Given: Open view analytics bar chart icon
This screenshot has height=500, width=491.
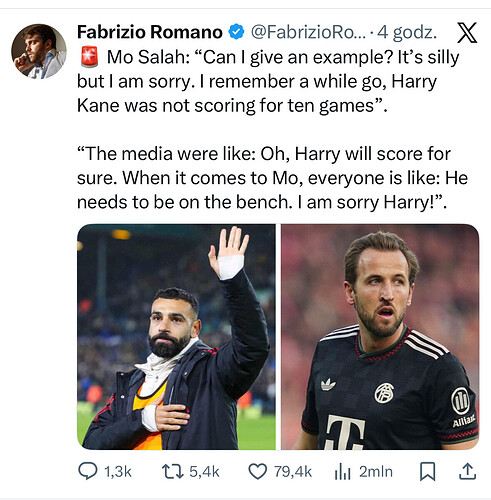Looking at the screenshot, I should point(343,472).
